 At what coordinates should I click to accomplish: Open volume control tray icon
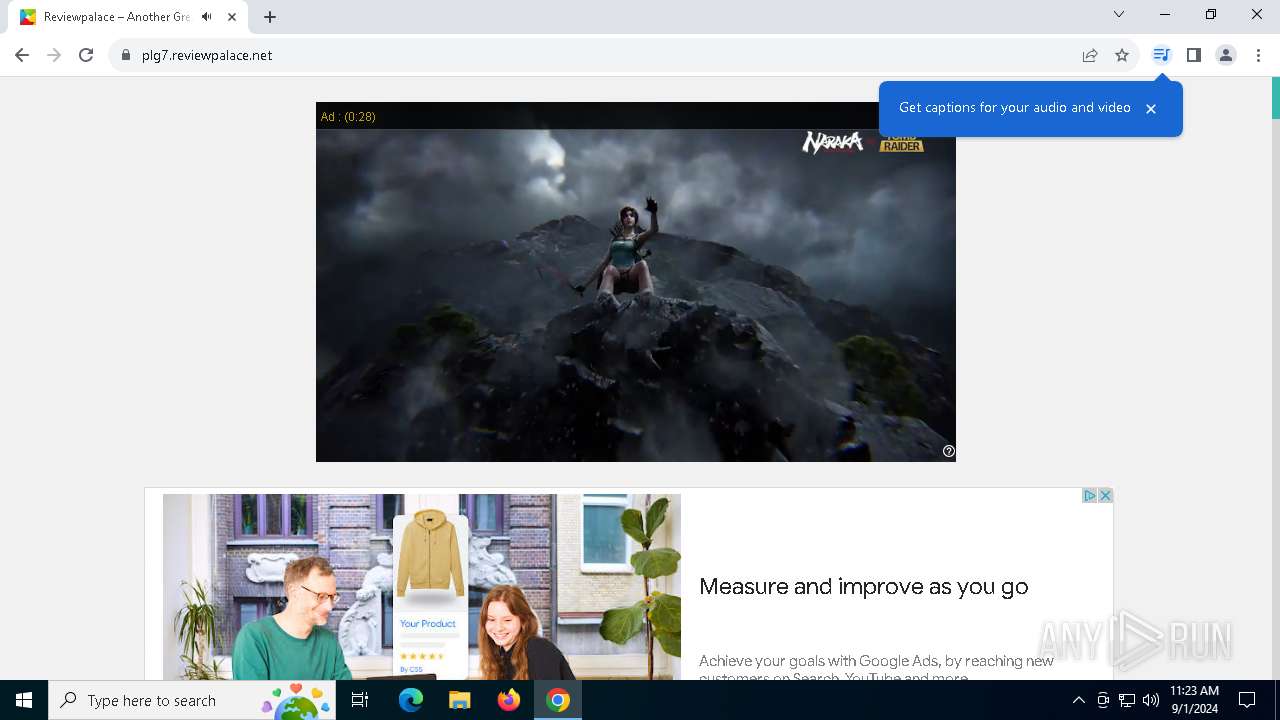click(x=1151, y=700)
